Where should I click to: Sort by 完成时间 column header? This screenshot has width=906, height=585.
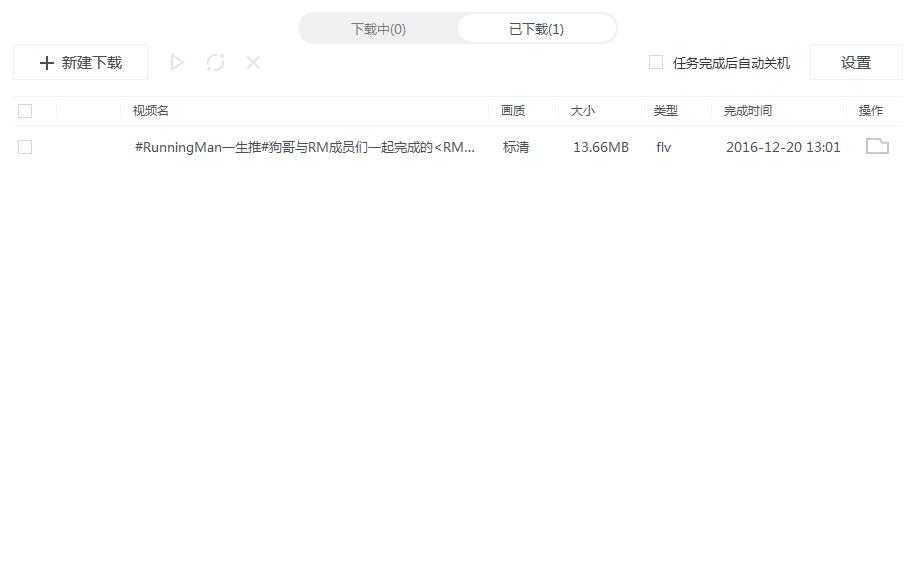748,111
